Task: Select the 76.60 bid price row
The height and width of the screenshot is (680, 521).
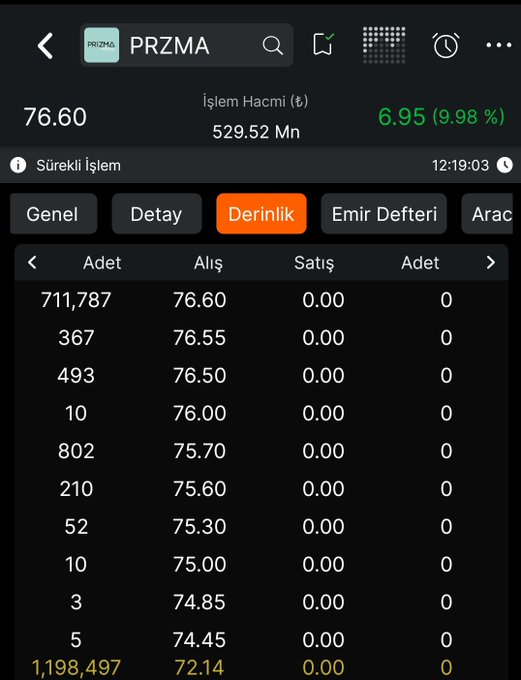Action: [x=200, y=300]
